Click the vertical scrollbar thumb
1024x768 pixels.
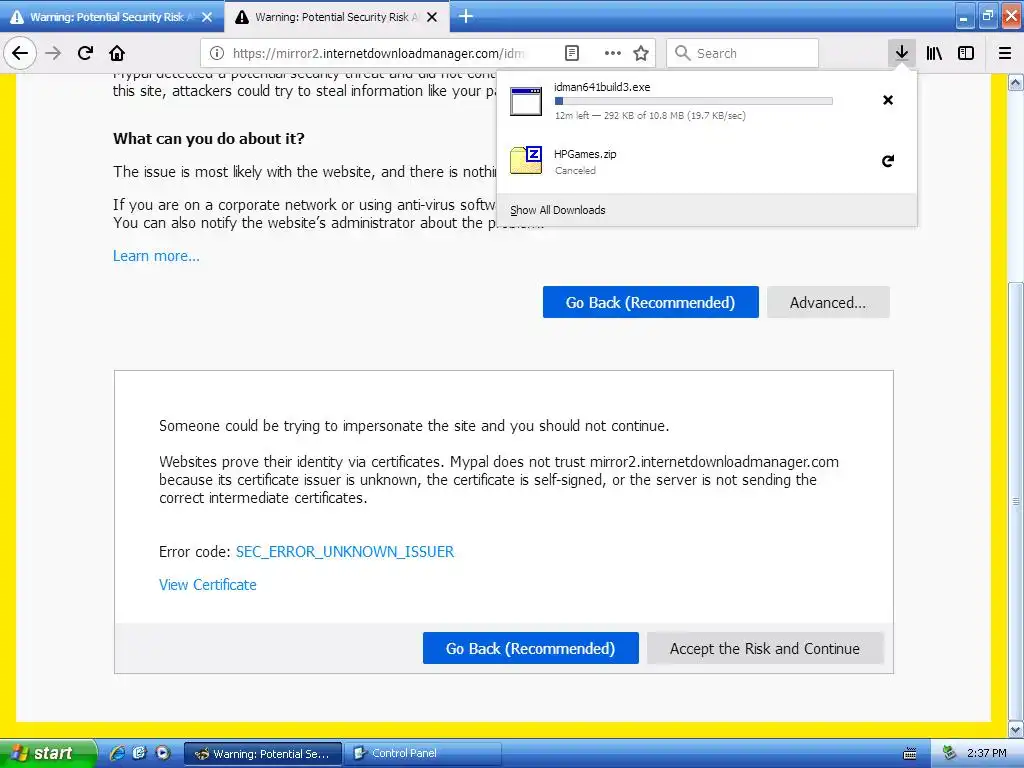1016,500
